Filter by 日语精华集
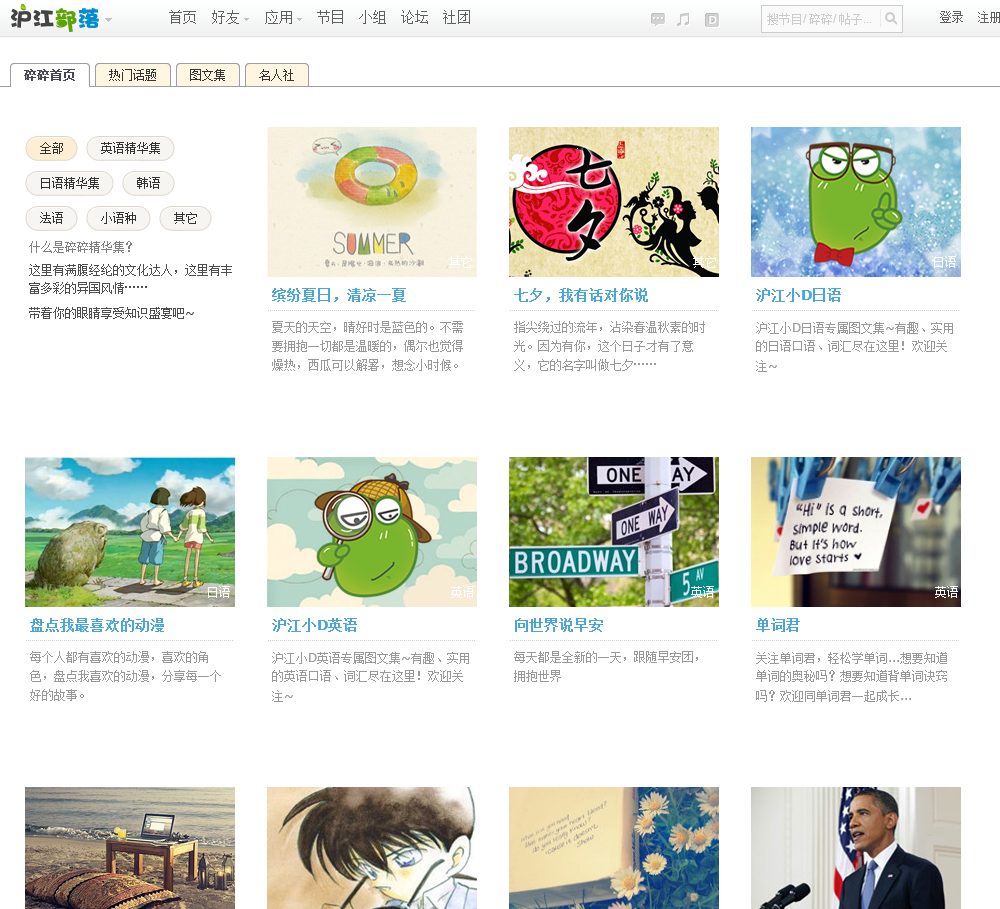The width and height of the screenshot is (1000, 909). (x=70, y=184)
